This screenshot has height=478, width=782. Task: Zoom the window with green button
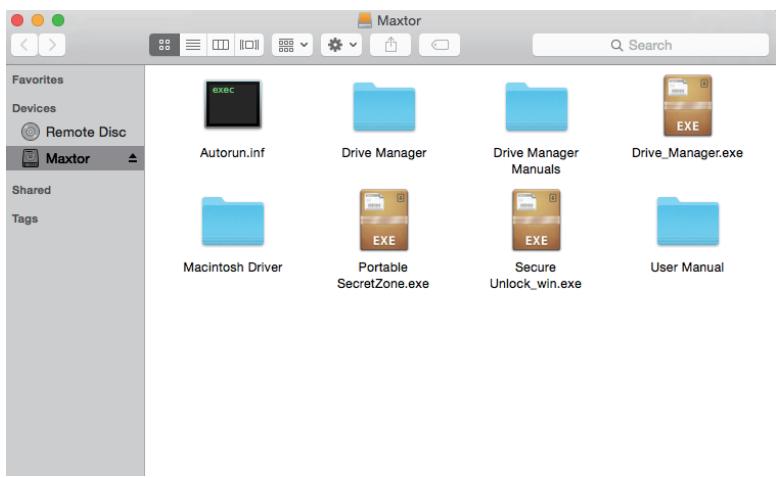pos(58,20)
